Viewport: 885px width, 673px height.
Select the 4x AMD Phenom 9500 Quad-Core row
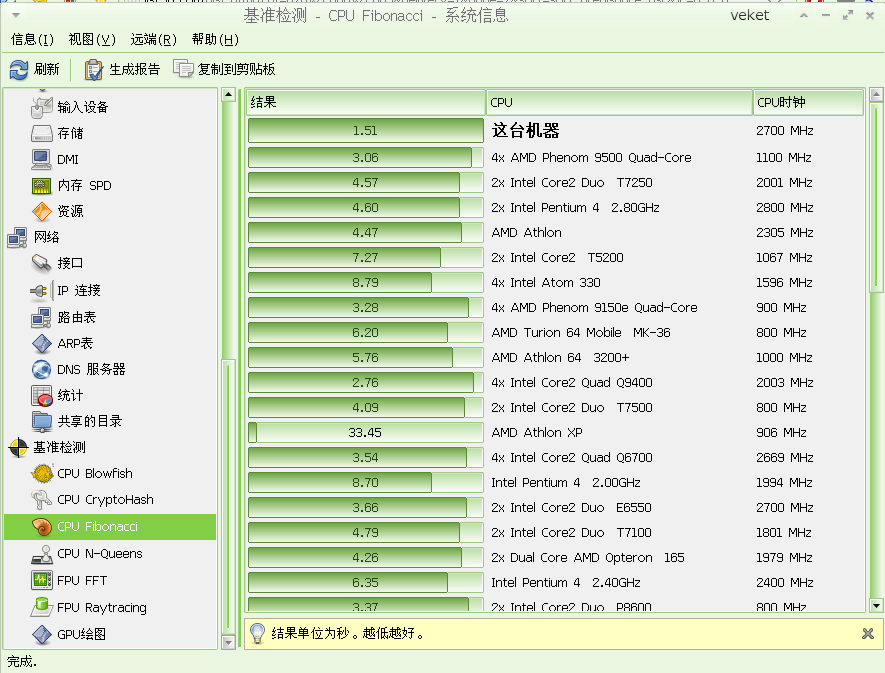[555, 158]
